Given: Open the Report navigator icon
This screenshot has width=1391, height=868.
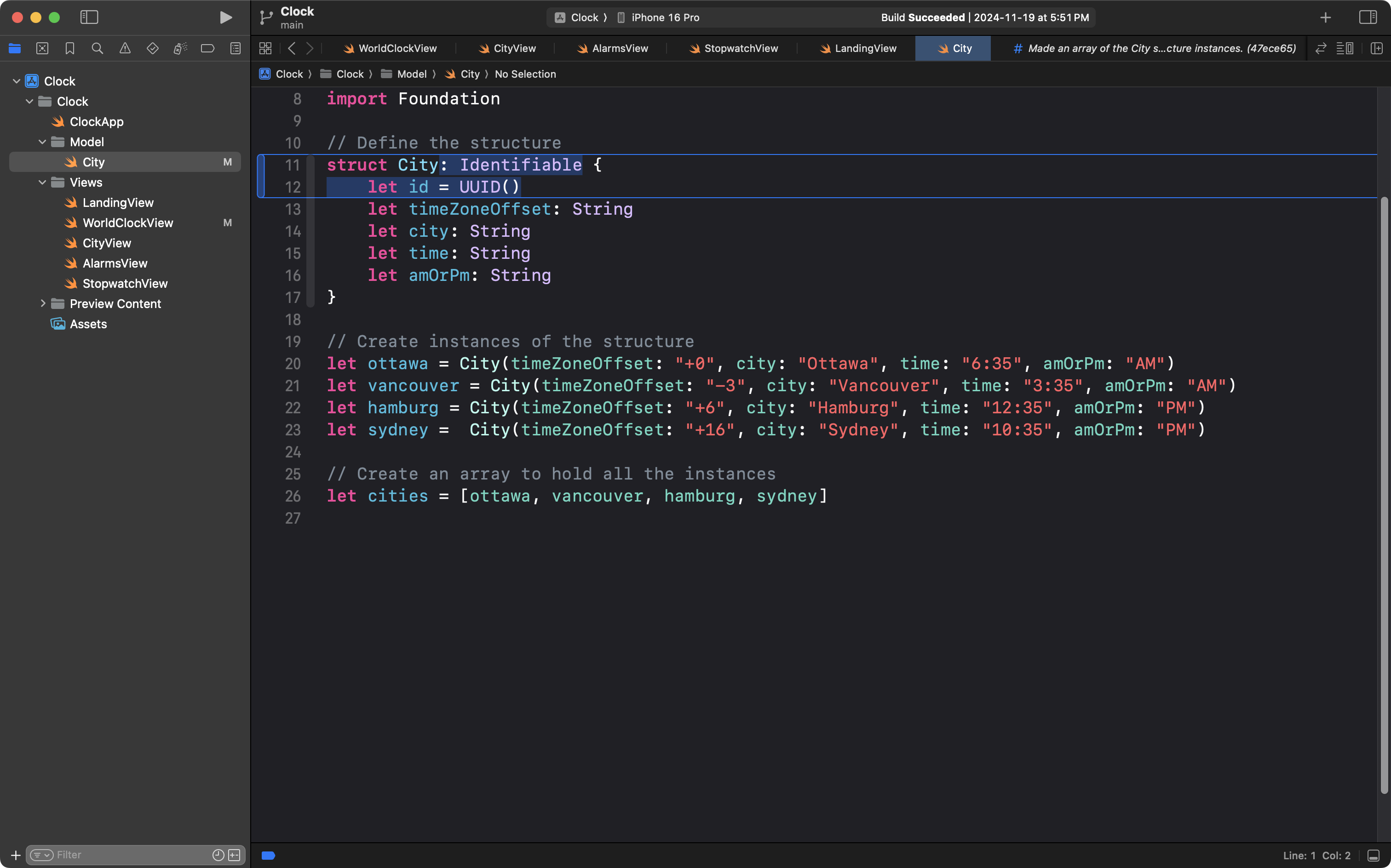Looking at the screenshot, I should (x=235, y=48).
